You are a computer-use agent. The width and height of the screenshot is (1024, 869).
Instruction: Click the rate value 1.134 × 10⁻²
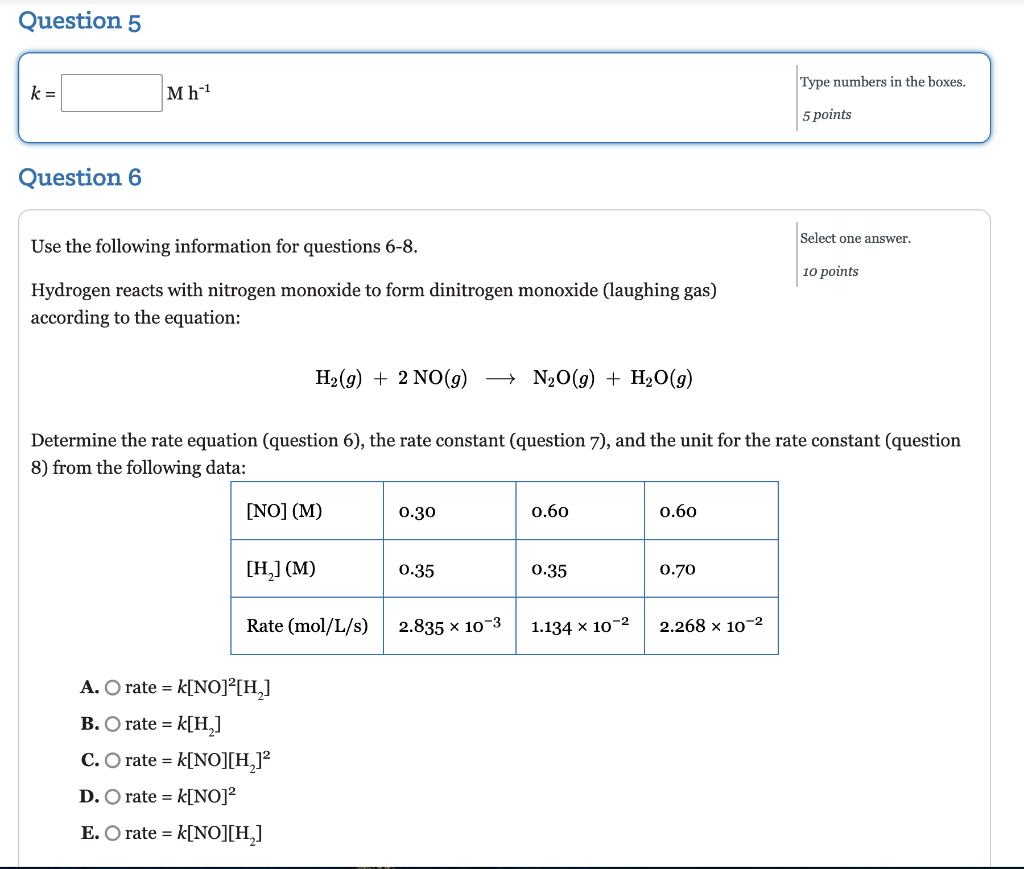tap(578, 625)
